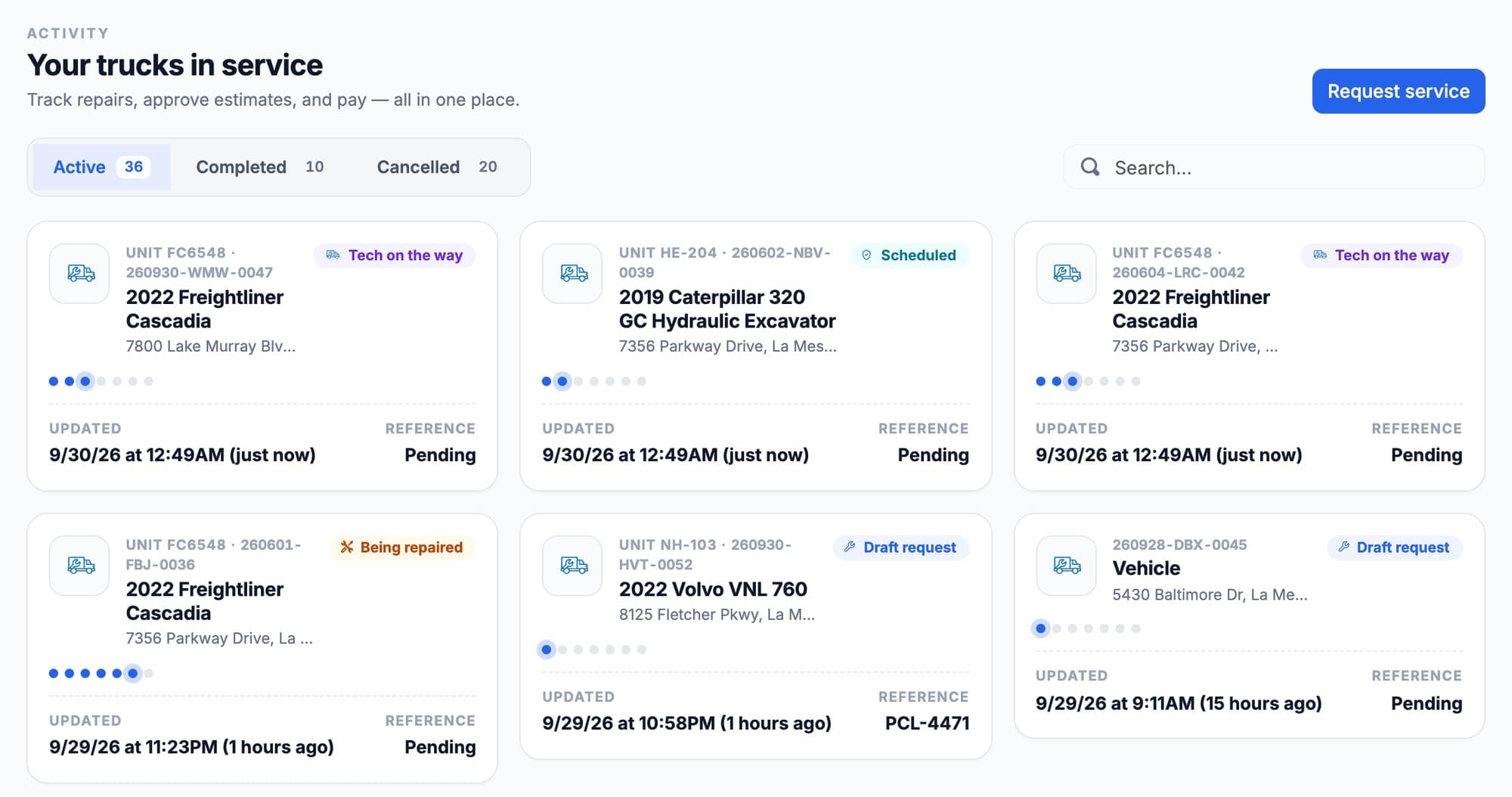Click the Request service button
The image size is (1512, 797).
1399,91
